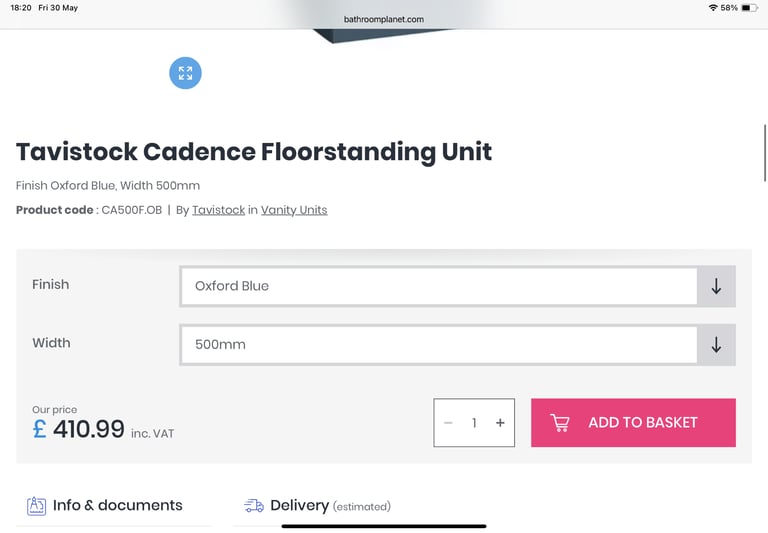Image resolution: width=768 pixels, height=533 pixels.
Task: Increase quantity with the plus button
Action: [x=500, y=423]
